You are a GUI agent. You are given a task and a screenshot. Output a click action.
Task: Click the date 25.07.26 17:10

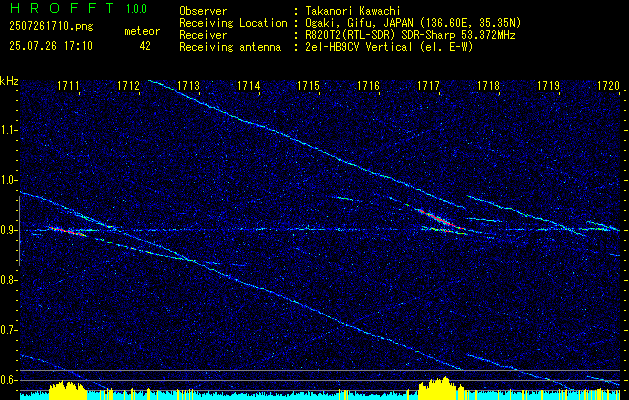coord(51,46)
